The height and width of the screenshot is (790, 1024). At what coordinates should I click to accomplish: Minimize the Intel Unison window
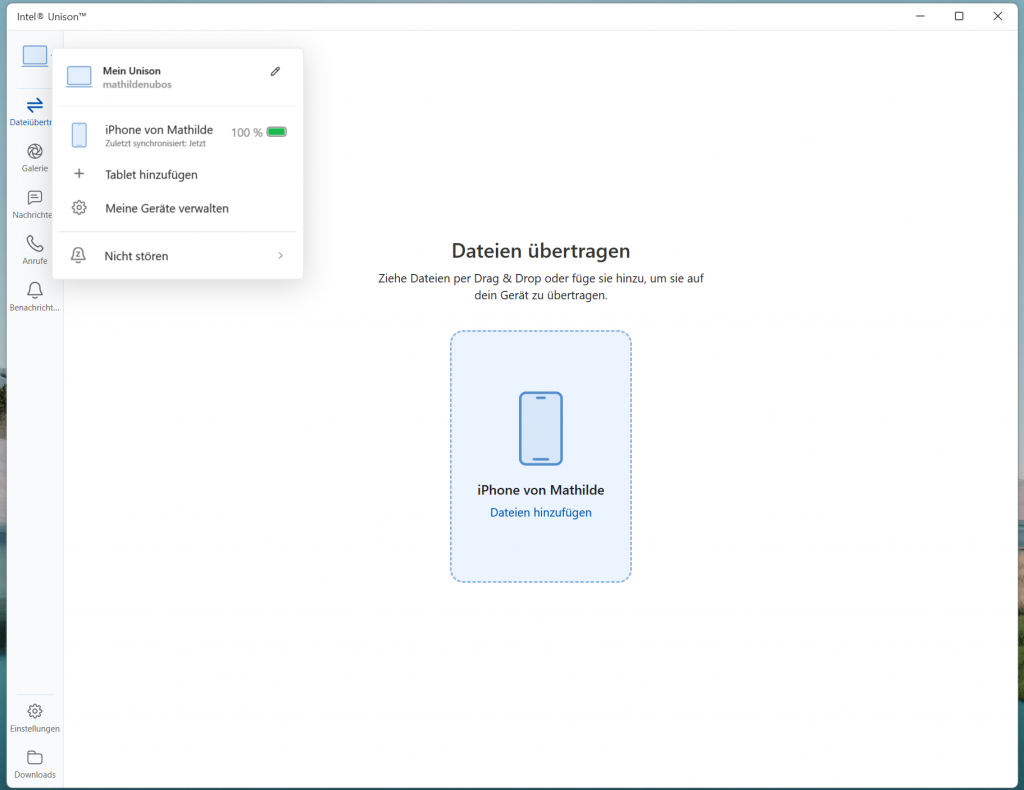click(920, 16)
